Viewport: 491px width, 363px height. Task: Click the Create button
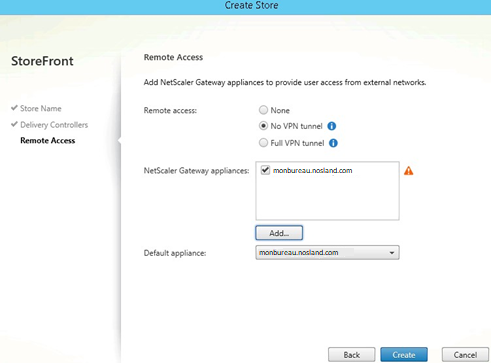pyautogui.click(x=404, y=355)
